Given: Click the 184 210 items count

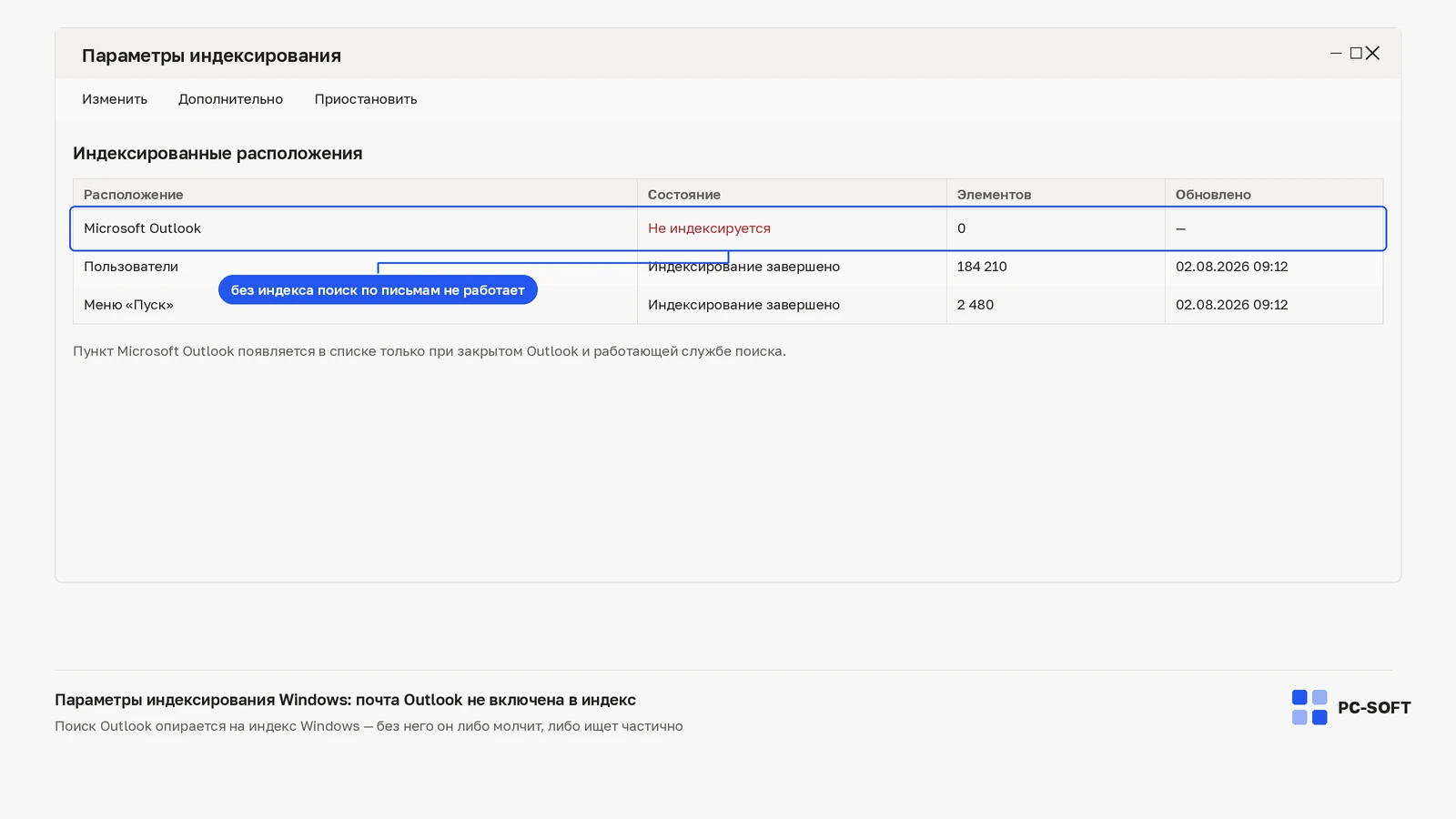Looking at the screenshot, I should (982, 267).
